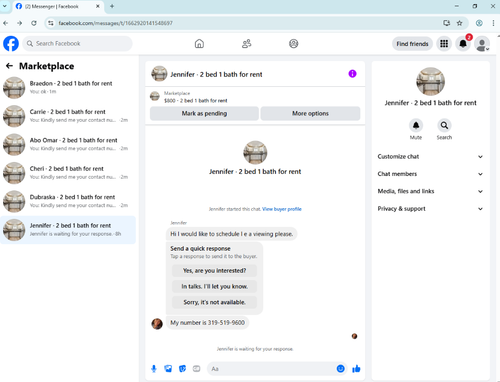The image size is (500, 382).
Task: Open the notifications bell
Action: pos(463,44)
